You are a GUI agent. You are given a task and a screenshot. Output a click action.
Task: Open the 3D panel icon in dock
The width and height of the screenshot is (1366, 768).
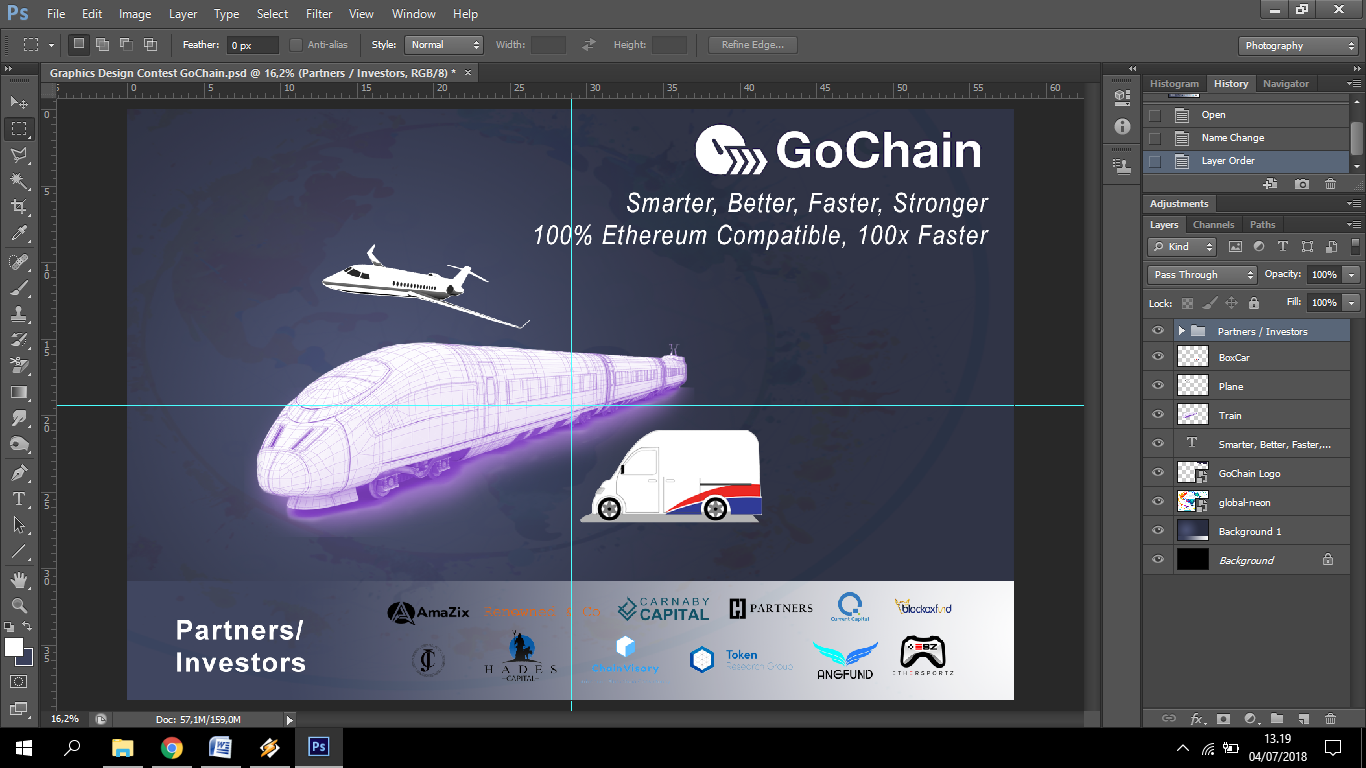tap(1122, 97)
